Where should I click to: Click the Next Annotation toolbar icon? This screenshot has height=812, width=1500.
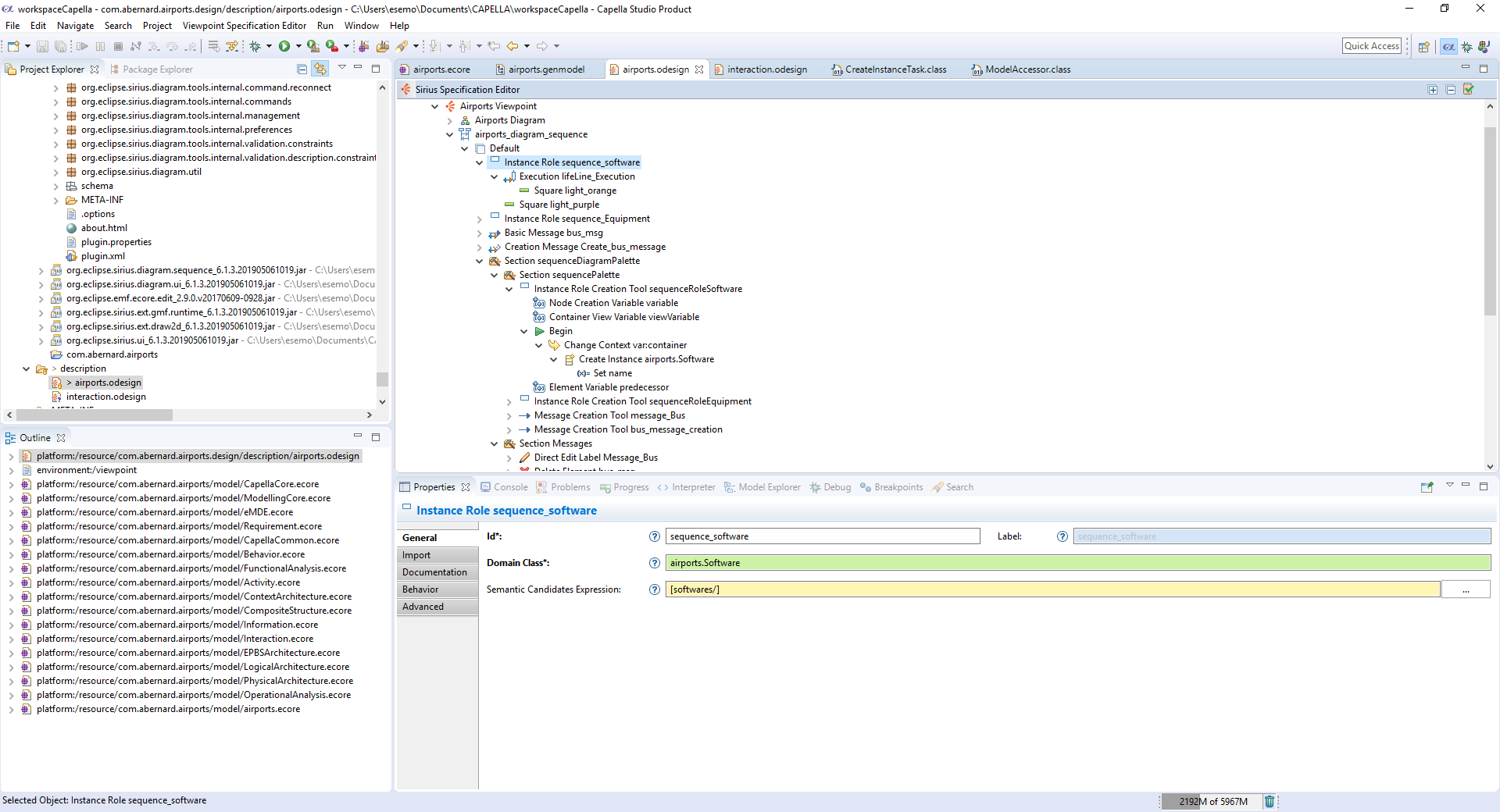tap(435, 47)
